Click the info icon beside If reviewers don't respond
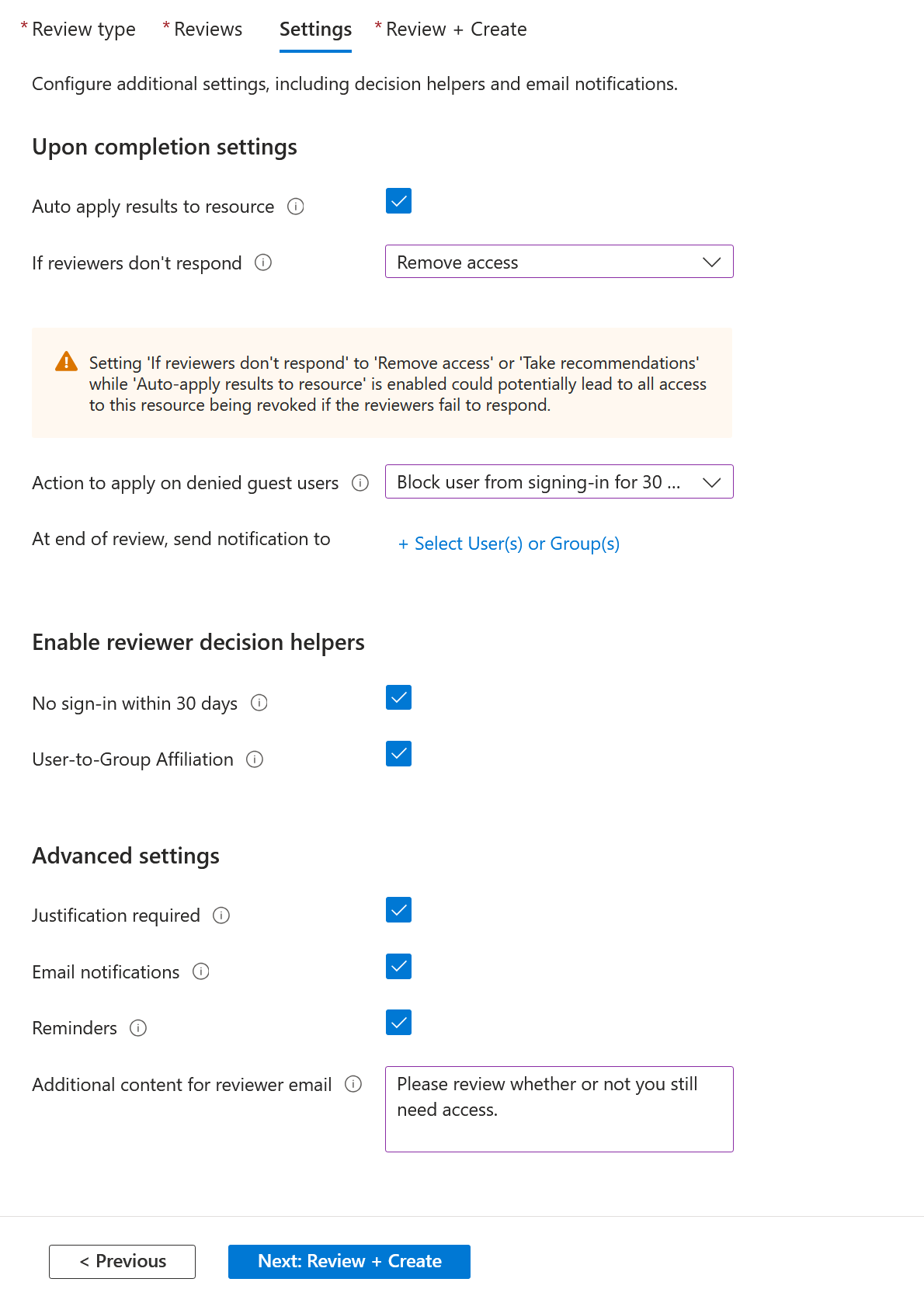Viewport: 924px width, 1303px height. (x=264, y=263)
